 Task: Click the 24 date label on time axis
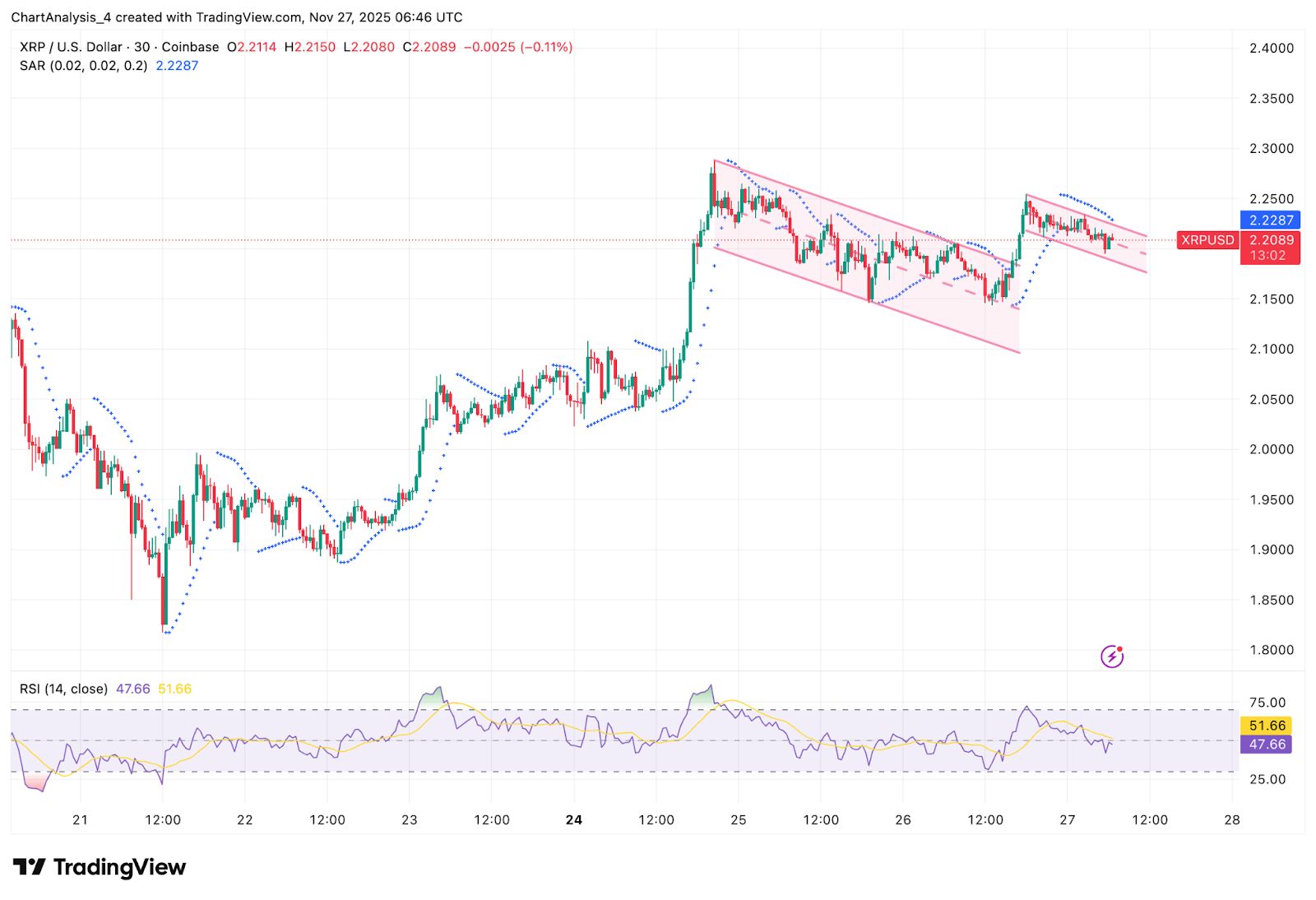[574, 819]
